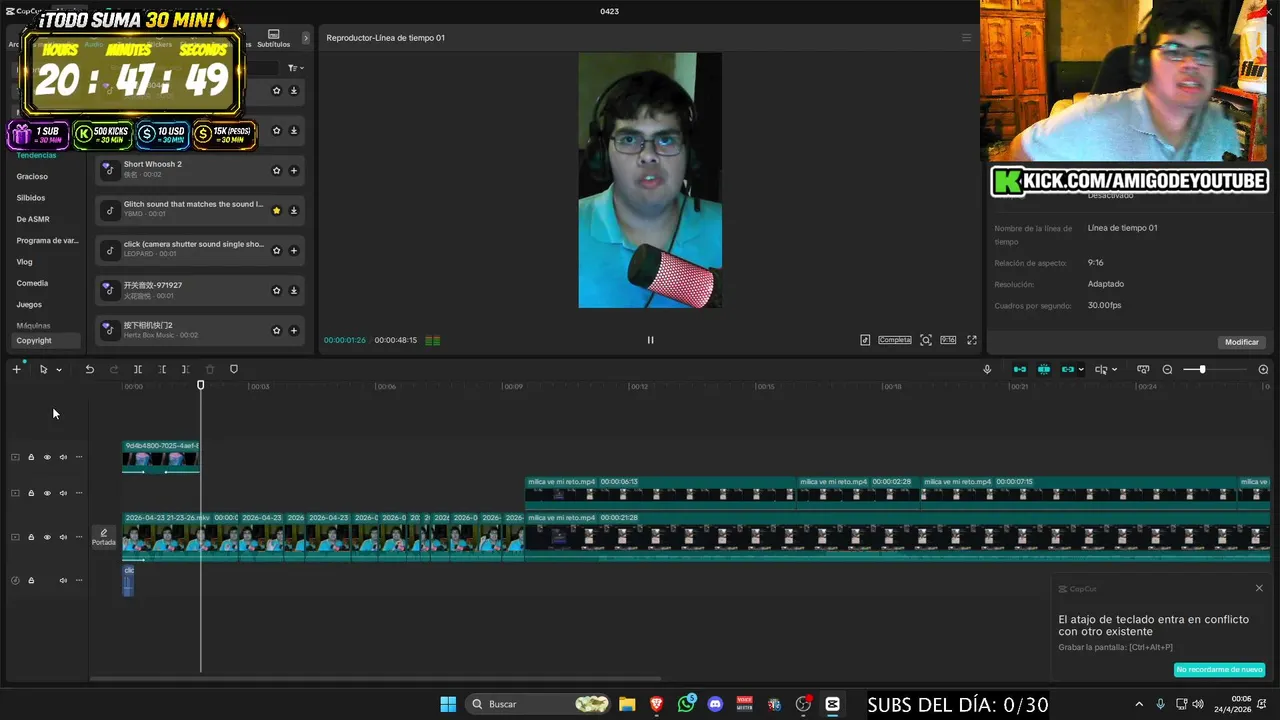This screenshot has height=720, width=1280.
Task: Click the scan-frame zoom icon in the player
Action: pos(926,340)
